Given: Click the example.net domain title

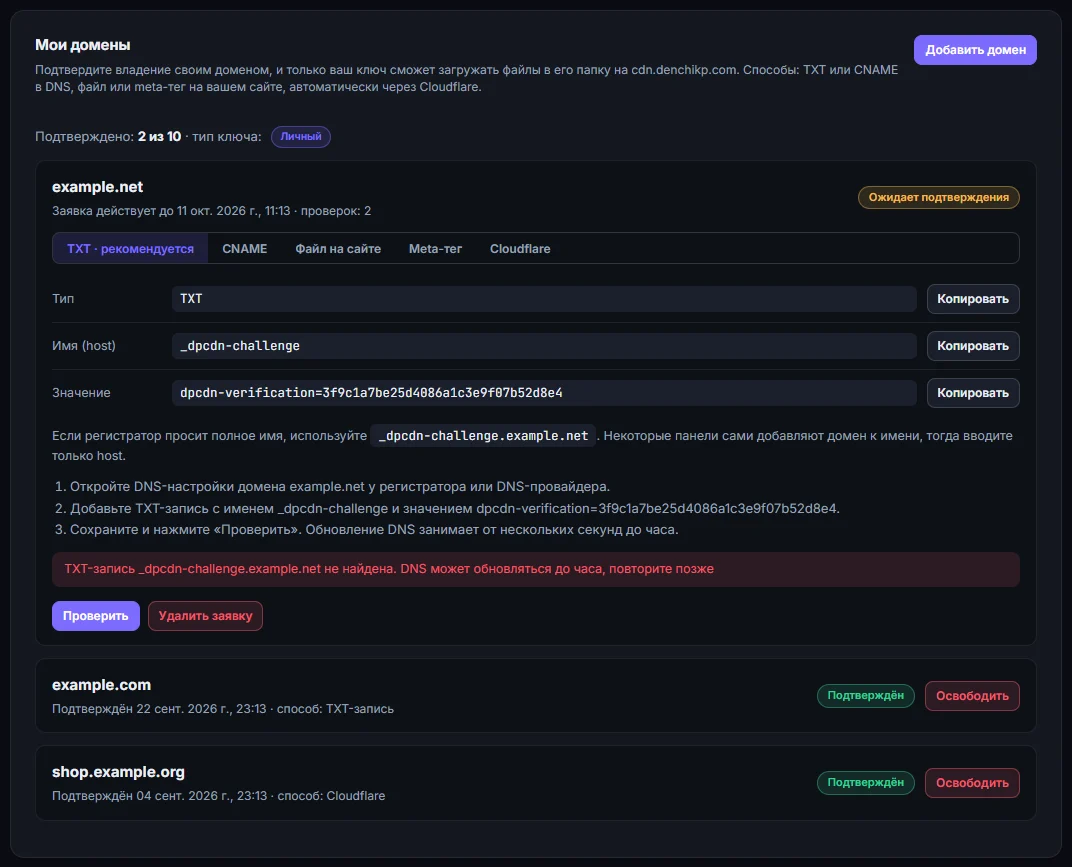Looking at the screenshot, I should point(98,187).
